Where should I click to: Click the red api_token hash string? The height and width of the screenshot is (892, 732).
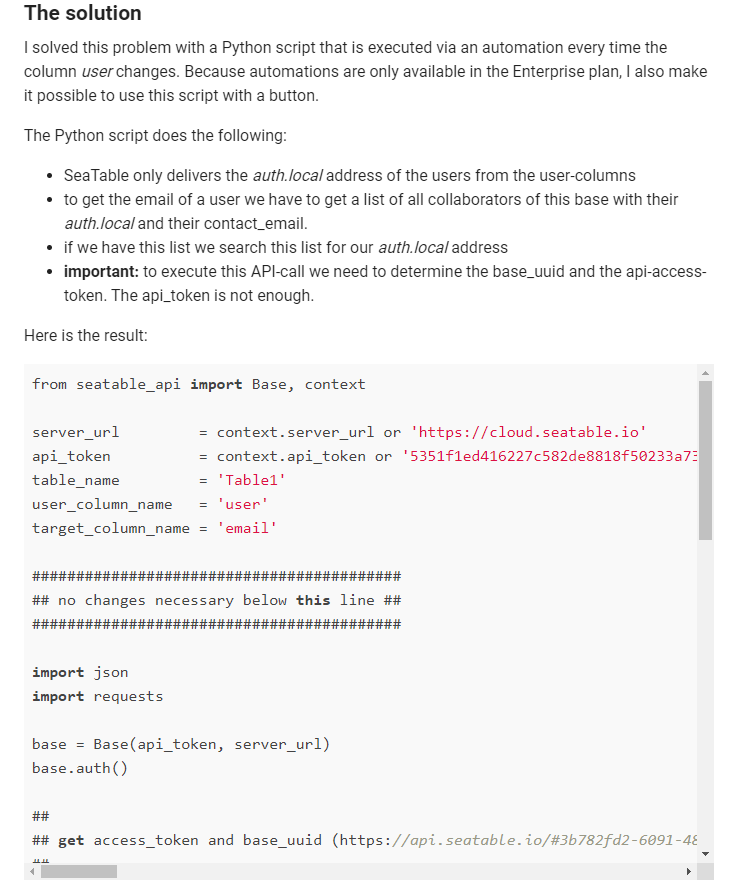tap(549, 456)
